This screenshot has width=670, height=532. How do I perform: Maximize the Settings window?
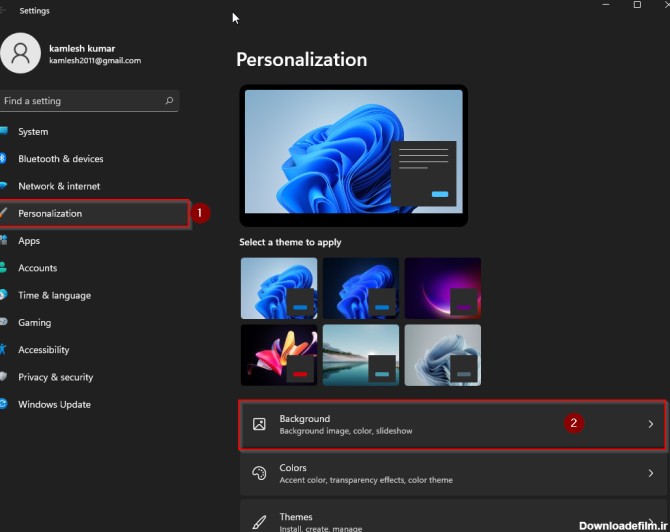coord(637,5)
